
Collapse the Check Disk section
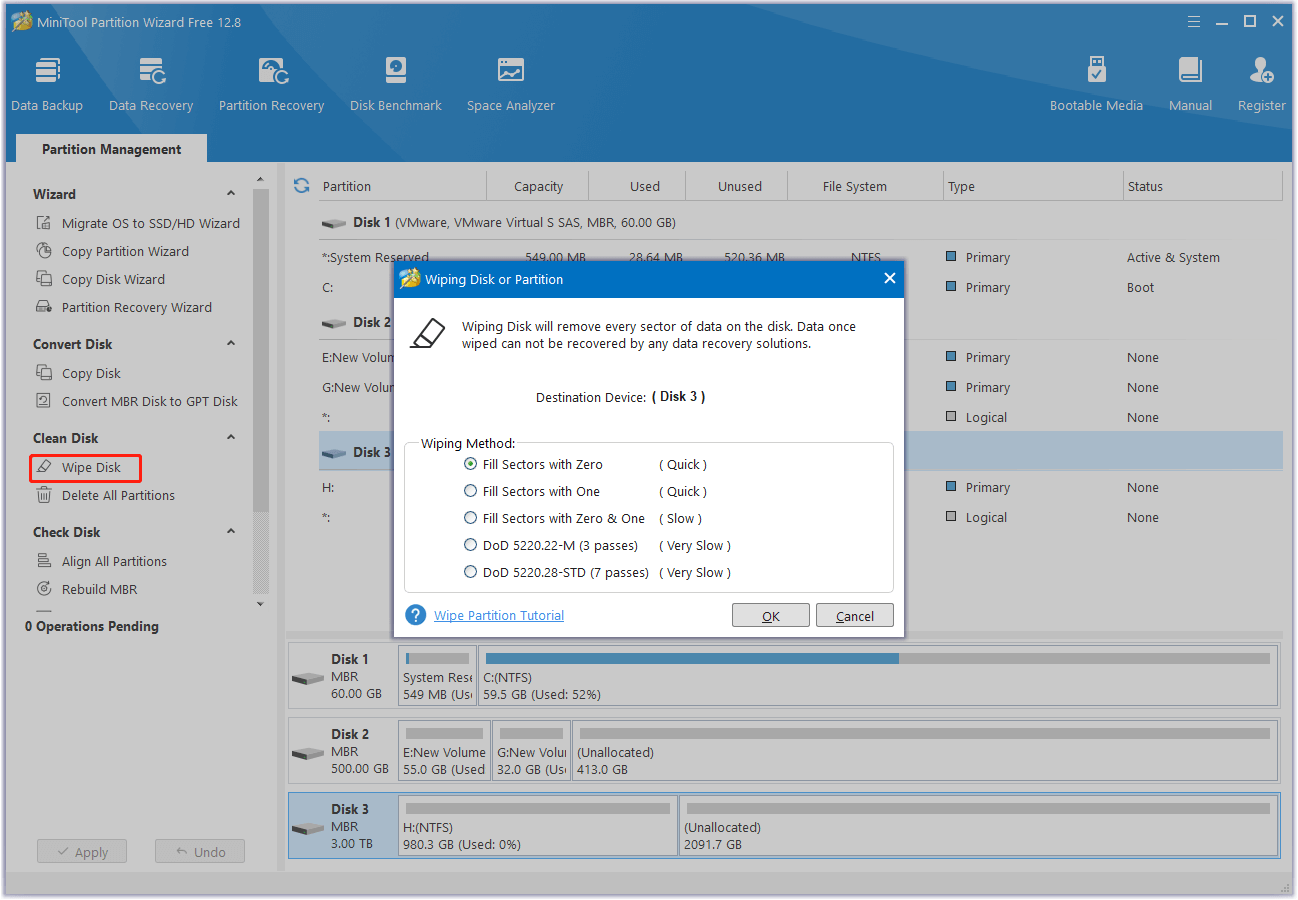(x=231, y=532)
